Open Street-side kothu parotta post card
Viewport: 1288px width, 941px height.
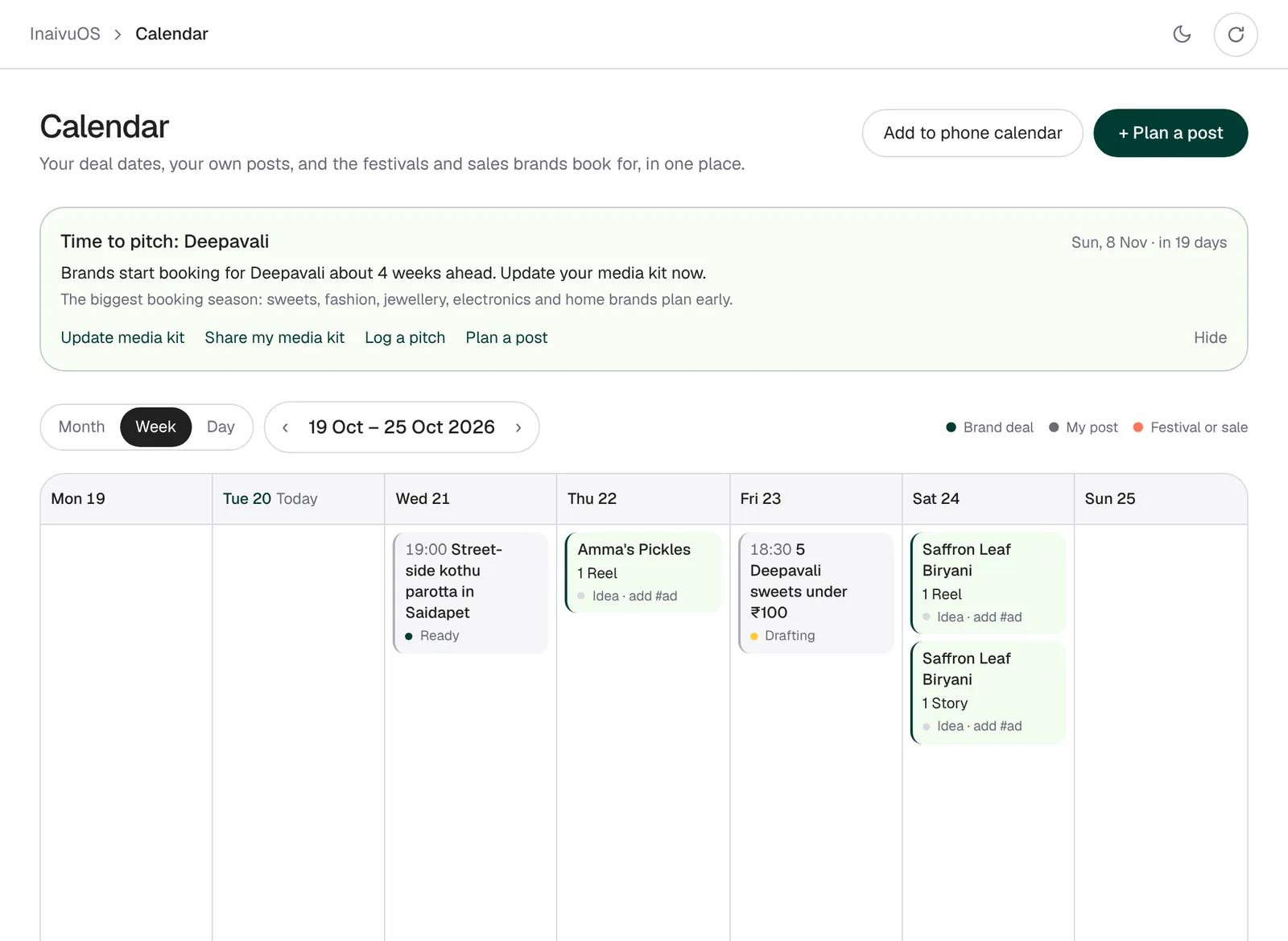click(x=470, y=592)
